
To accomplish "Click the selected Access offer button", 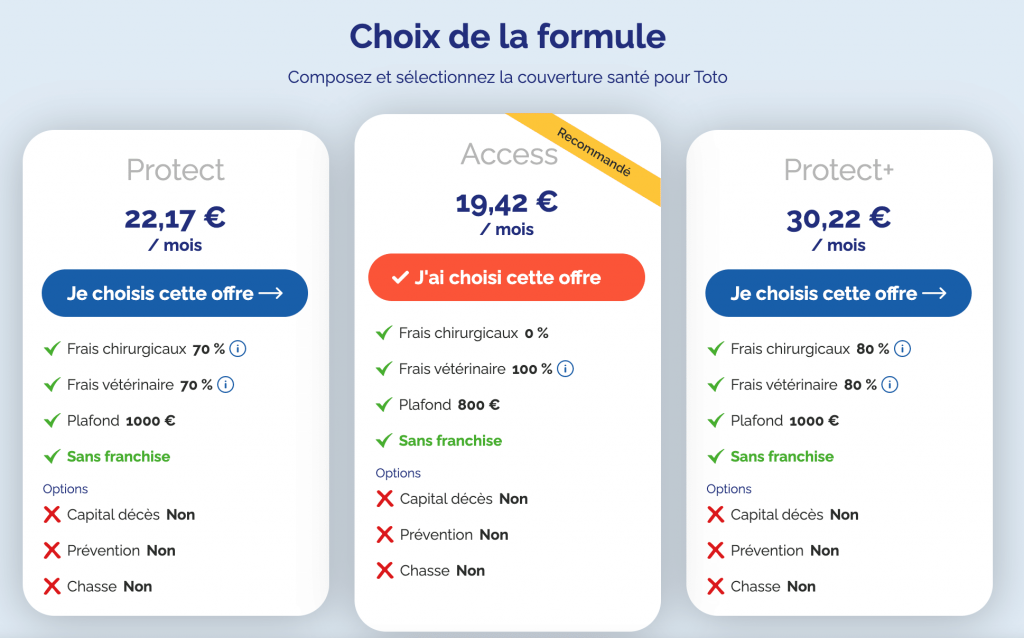I will [507, 277].
